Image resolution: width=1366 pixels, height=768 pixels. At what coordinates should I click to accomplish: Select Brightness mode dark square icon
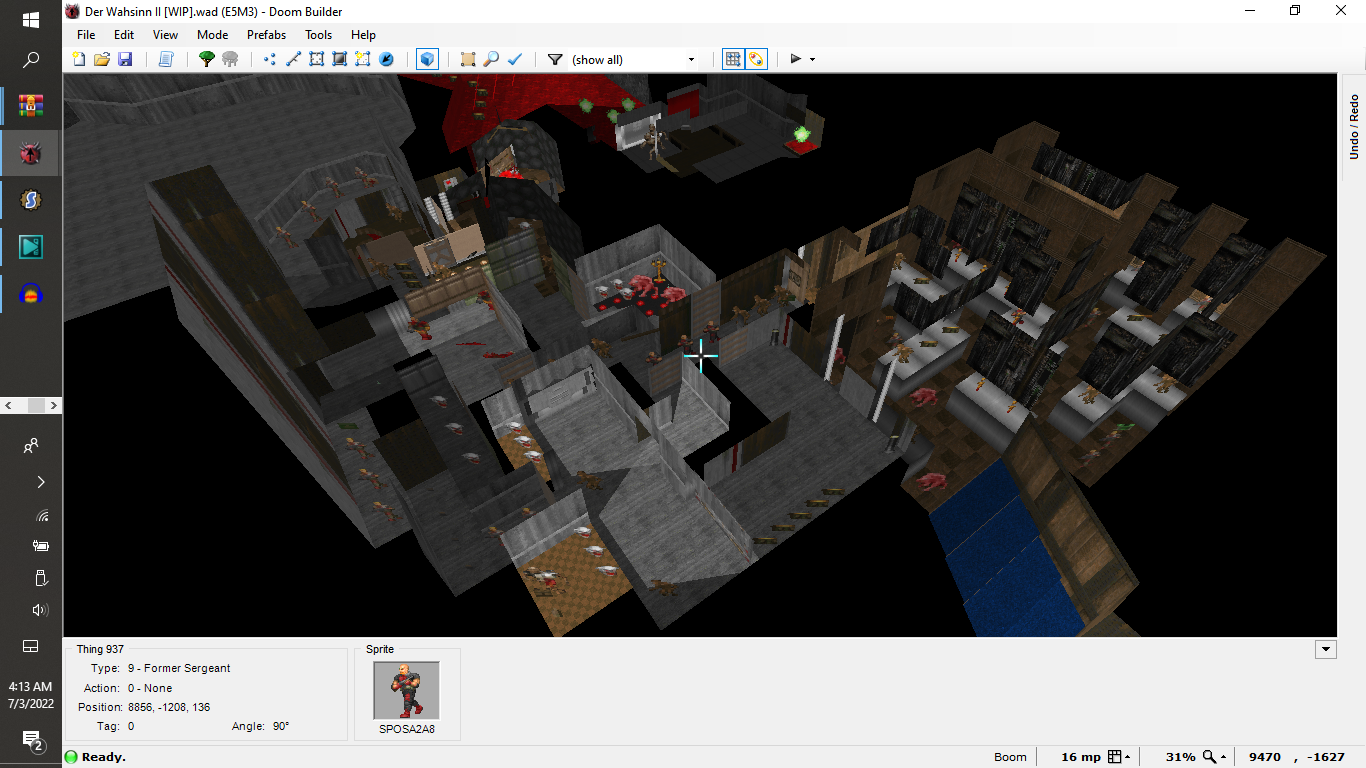click(x=339, y=59)
